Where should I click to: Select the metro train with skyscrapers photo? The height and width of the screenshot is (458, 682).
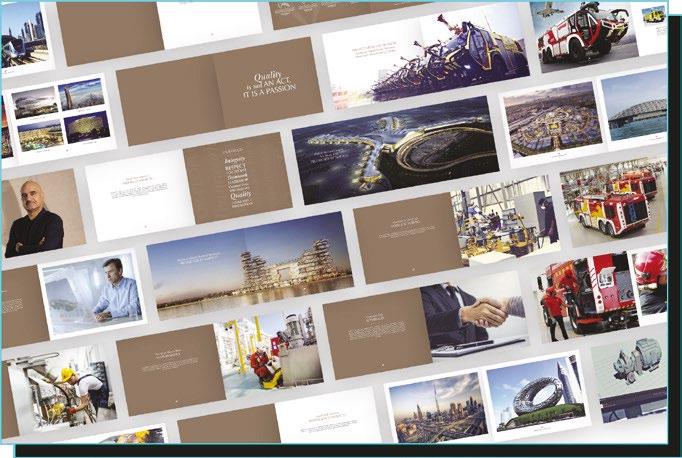[x=27, y=37]
